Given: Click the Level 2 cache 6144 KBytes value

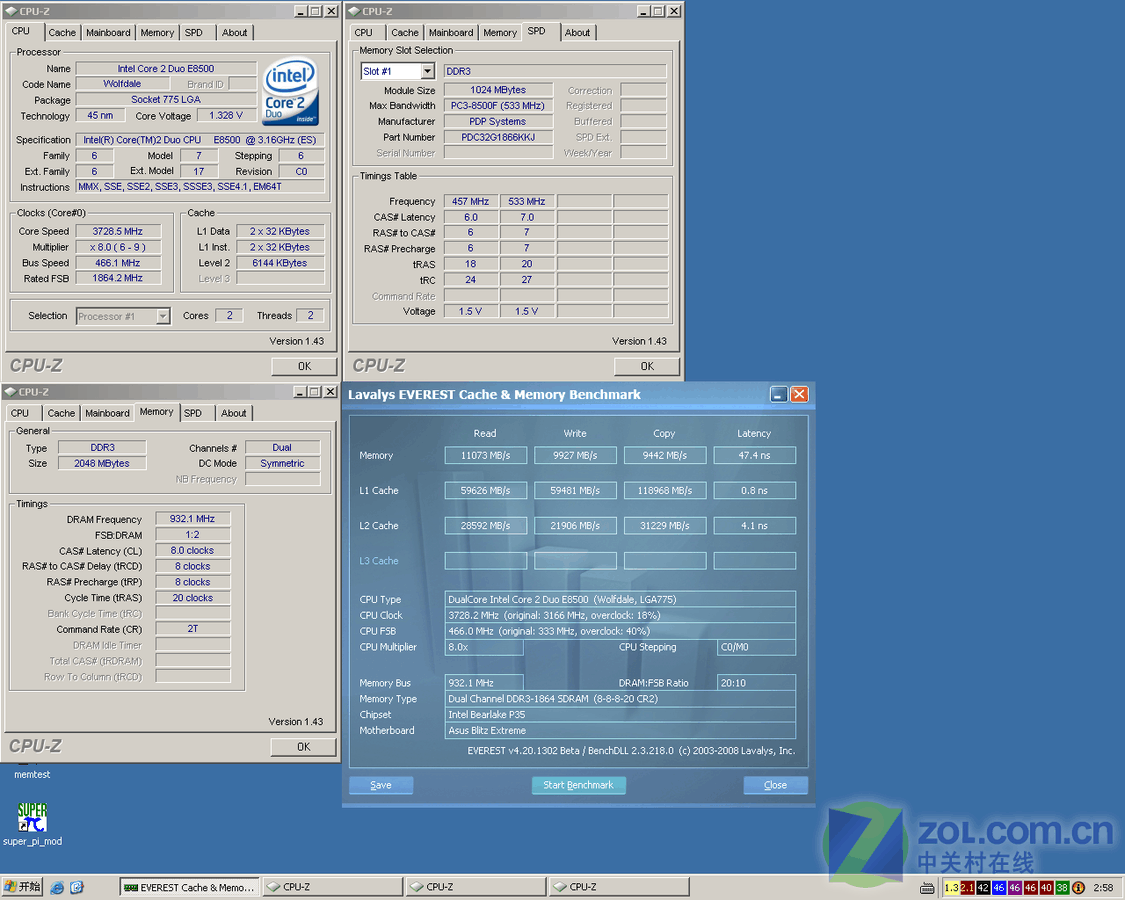Looking at the screenshot, I should coord(280,263).
